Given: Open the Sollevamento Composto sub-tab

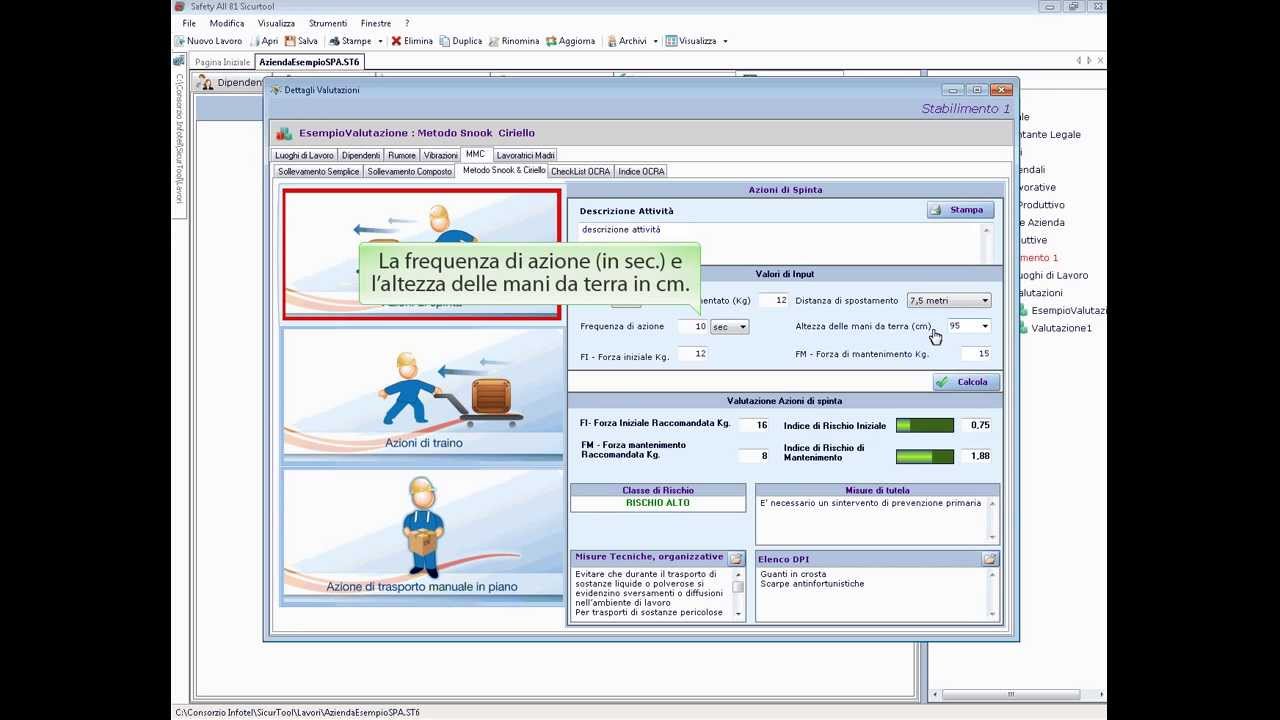Looking at the screenshot, I should click(409, 171).
